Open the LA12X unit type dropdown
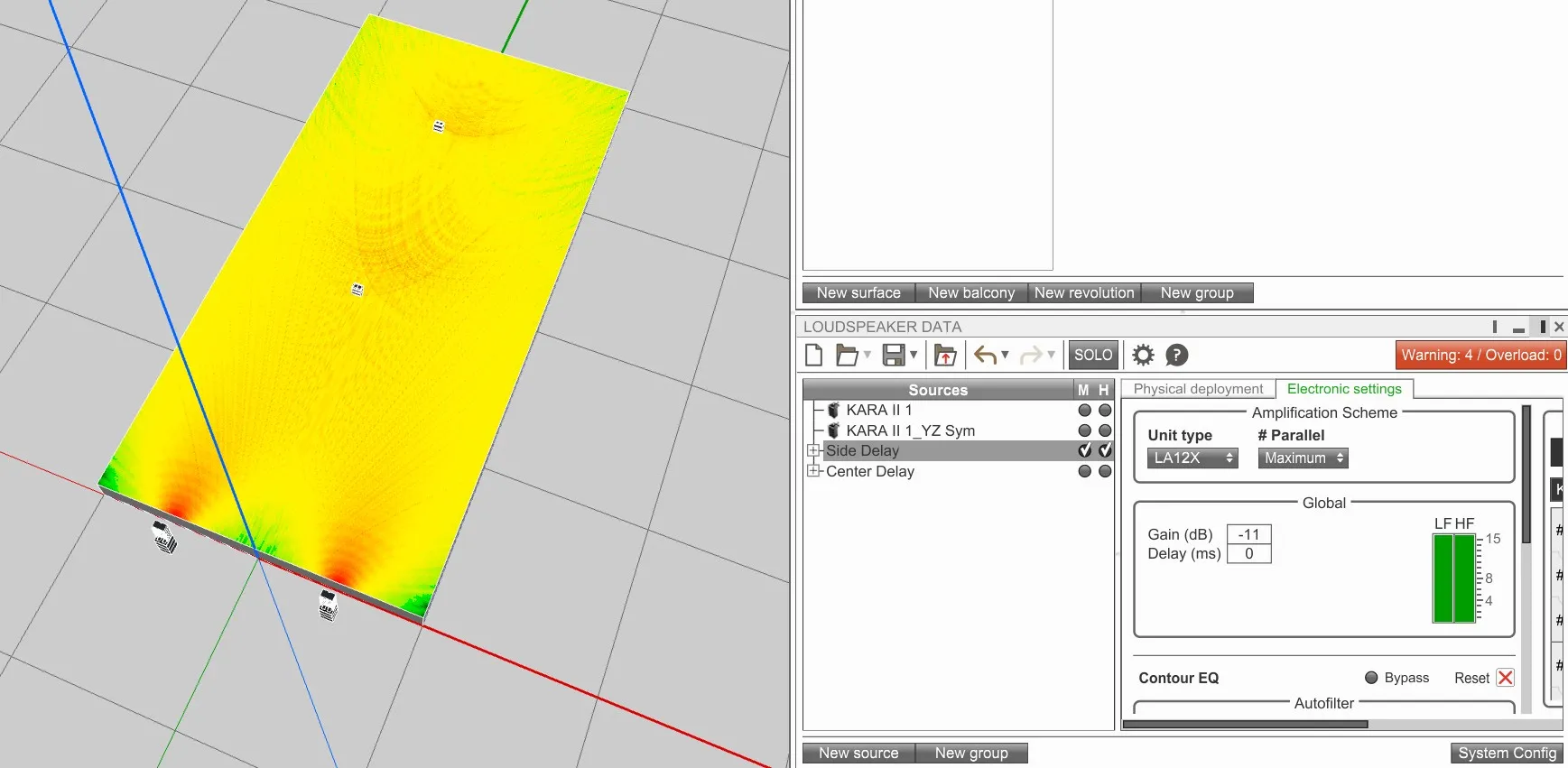Viewport: 1568px width, 768px height. [1192, 458]
